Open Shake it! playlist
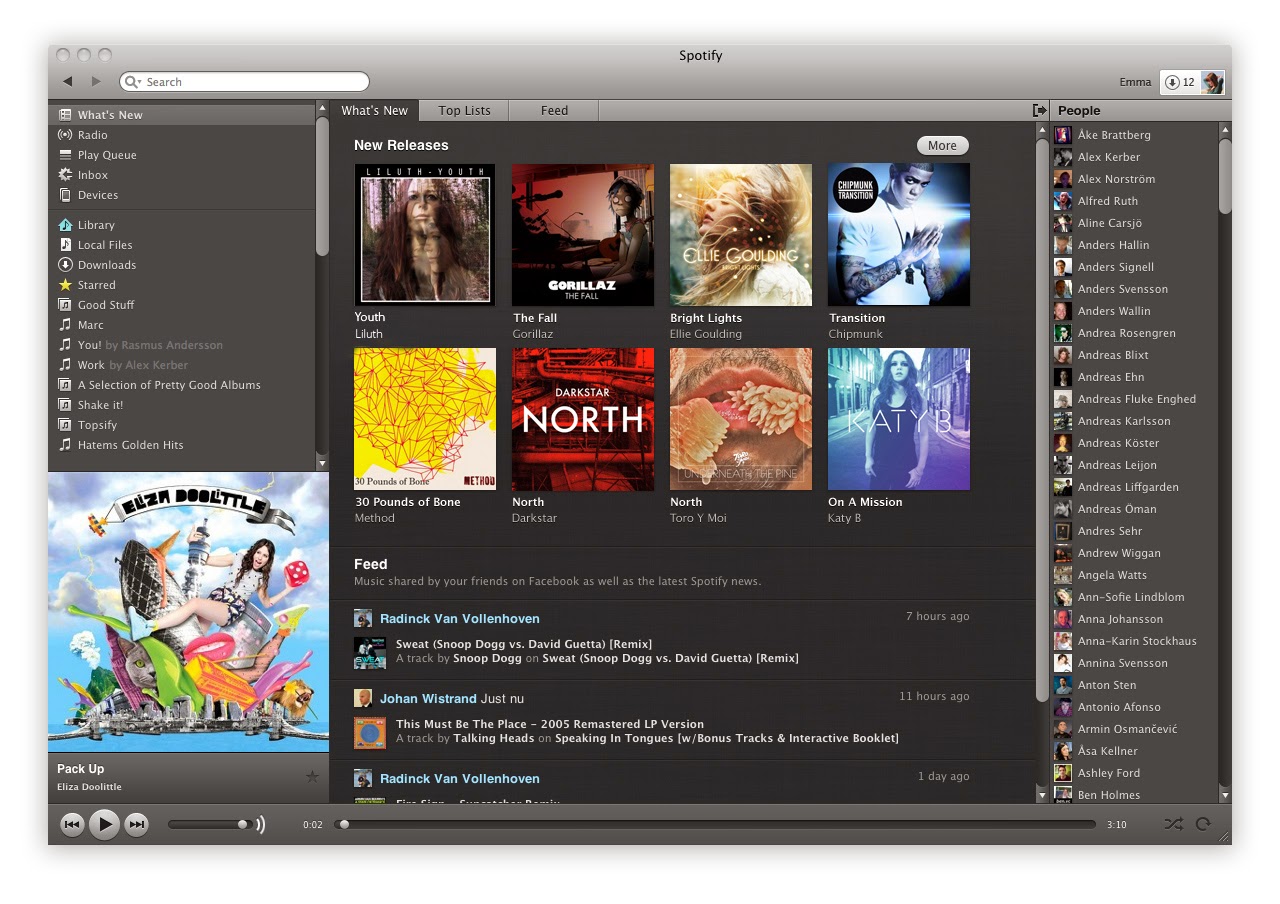The height and width of the screenshot is (904, 1280). (100, 405)
